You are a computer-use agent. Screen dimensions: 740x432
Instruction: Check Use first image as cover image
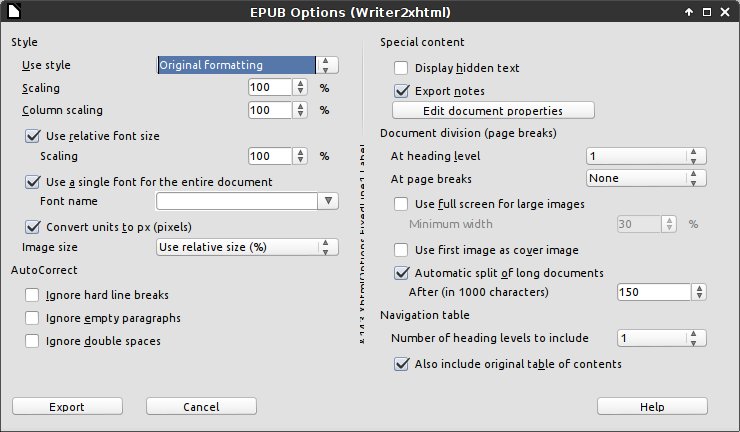401,250
